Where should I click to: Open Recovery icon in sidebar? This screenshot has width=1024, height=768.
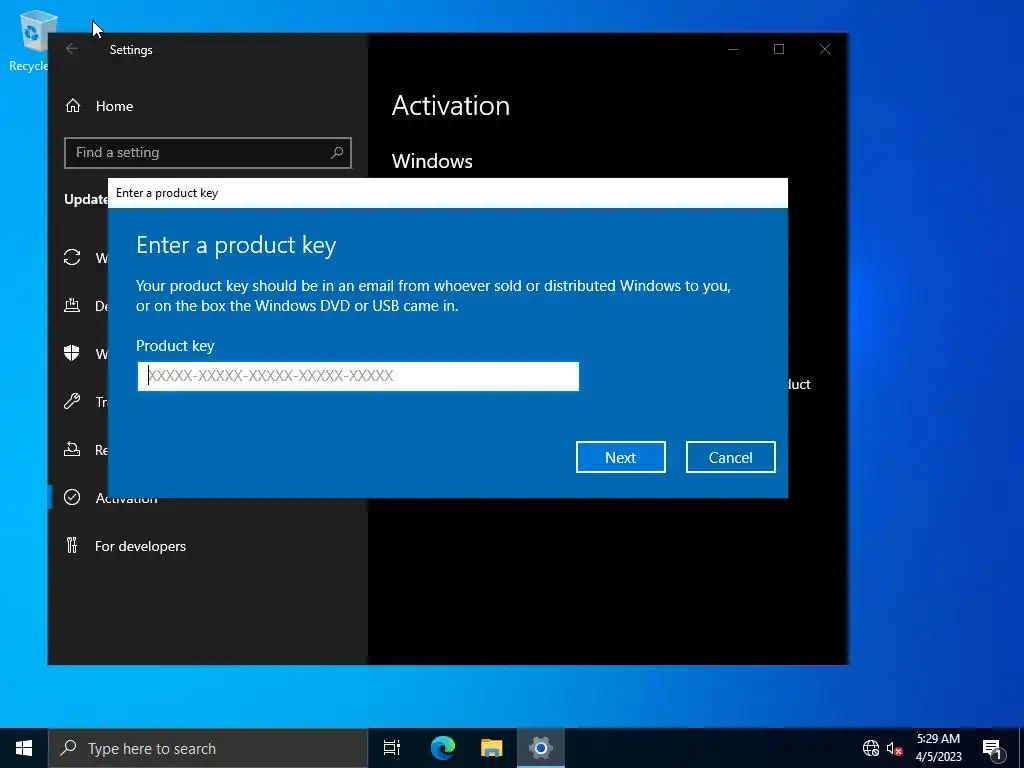click(72, 449)
